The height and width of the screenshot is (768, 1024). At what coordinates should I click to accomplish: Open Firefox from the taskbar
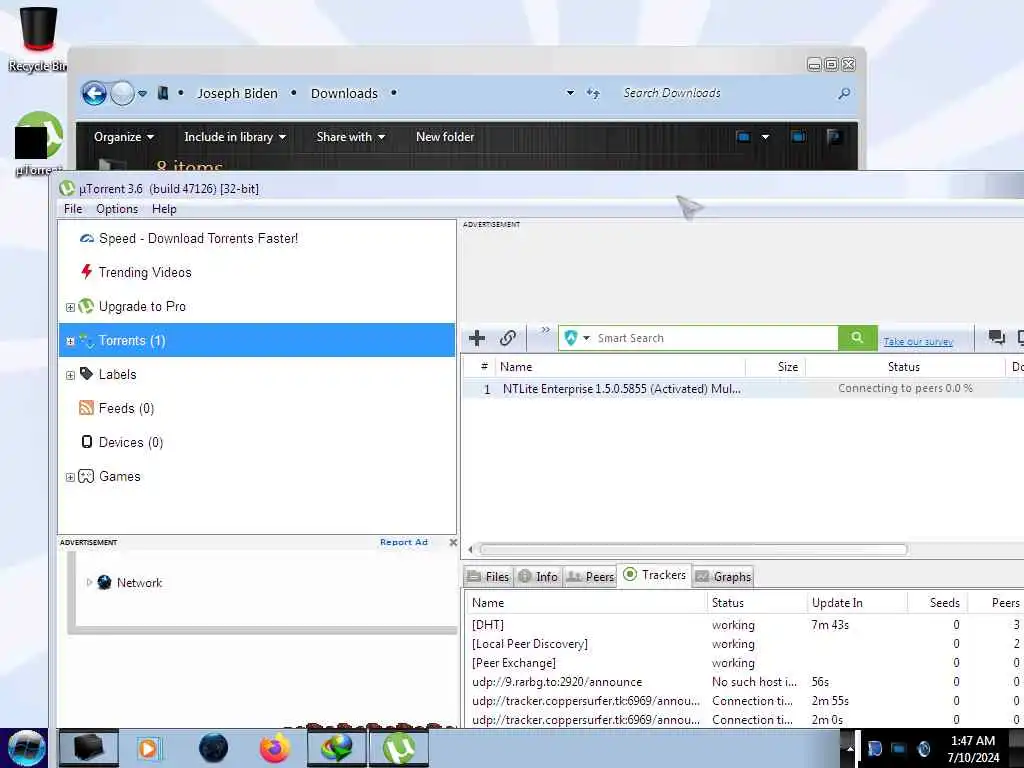click(274, 748)
